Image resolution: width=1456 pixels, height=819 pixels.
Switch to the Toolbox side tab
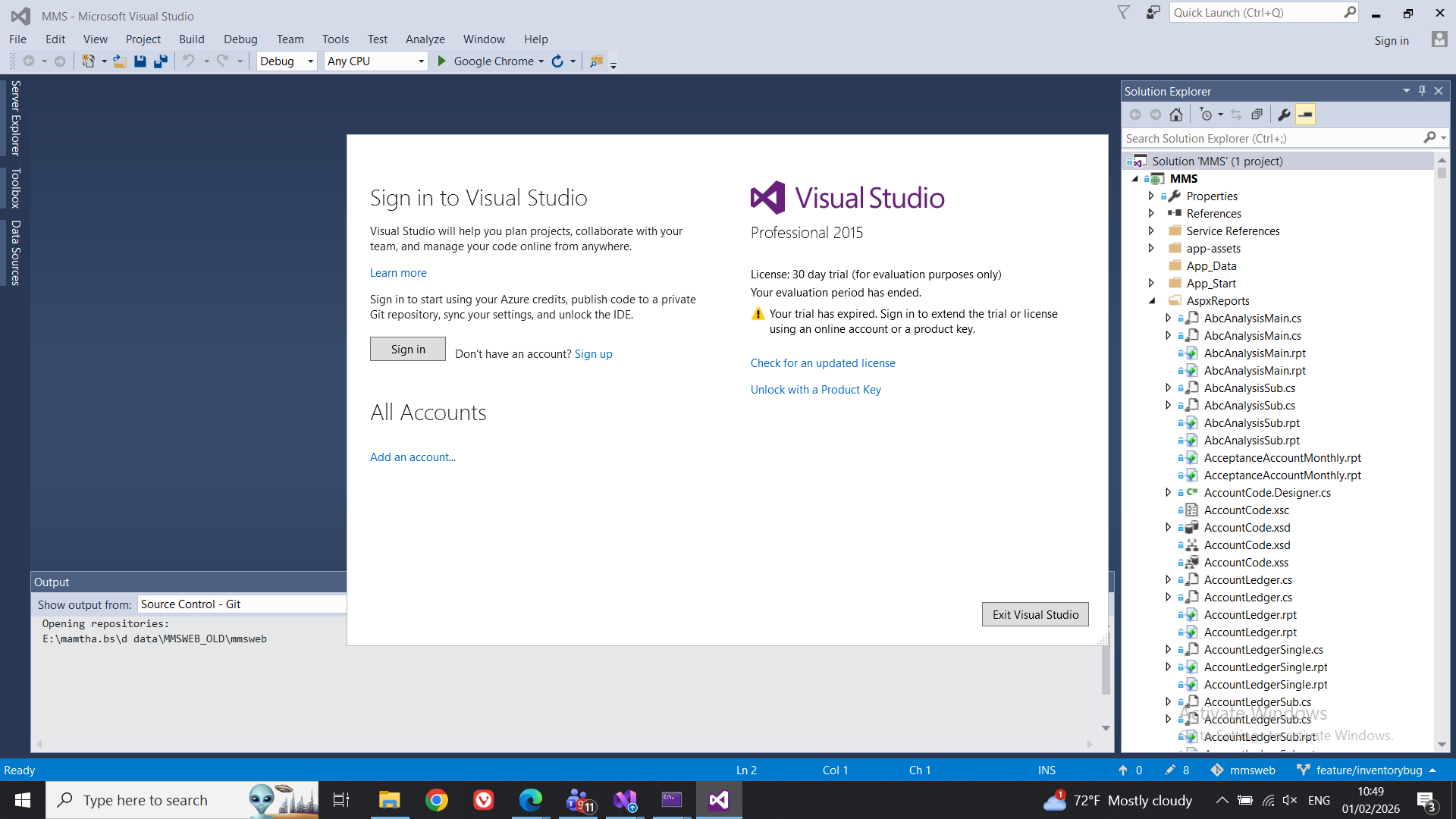click(15, 188)
